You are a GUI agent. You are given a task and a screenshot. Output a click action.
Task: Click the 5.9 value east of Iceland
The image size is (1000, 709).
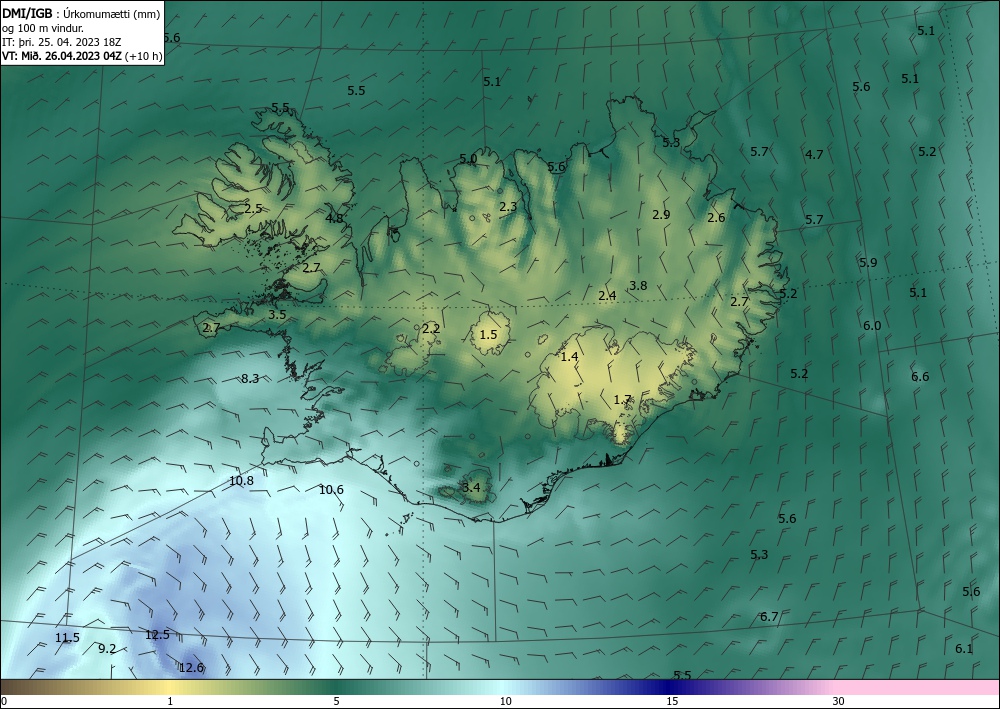[868, 263]
